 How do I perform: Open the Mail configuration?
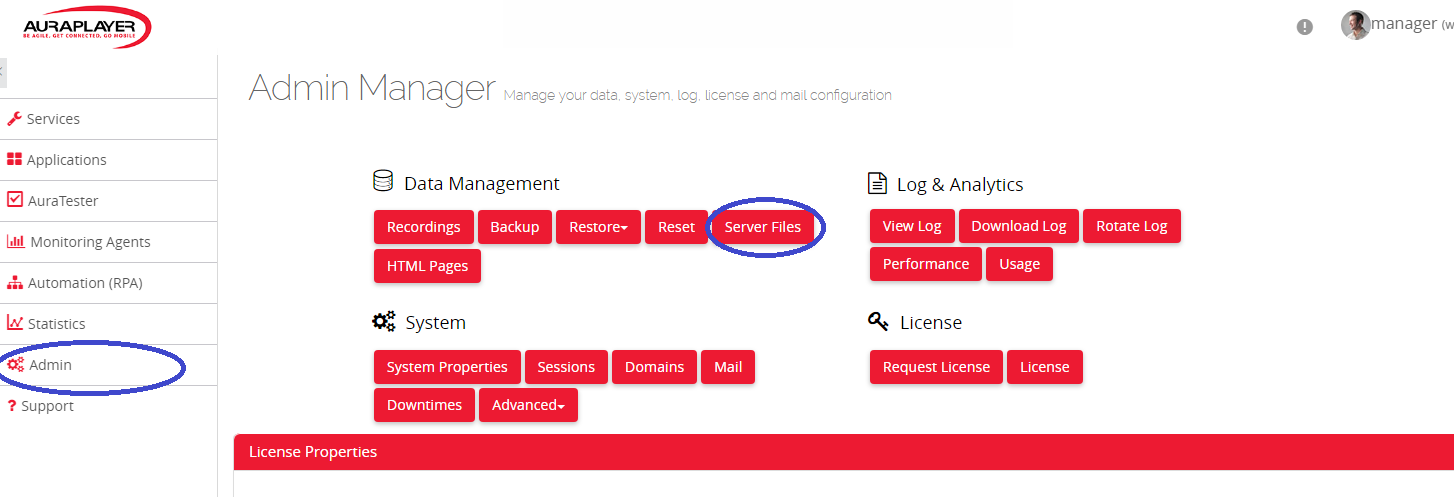[x=728, y=367]
